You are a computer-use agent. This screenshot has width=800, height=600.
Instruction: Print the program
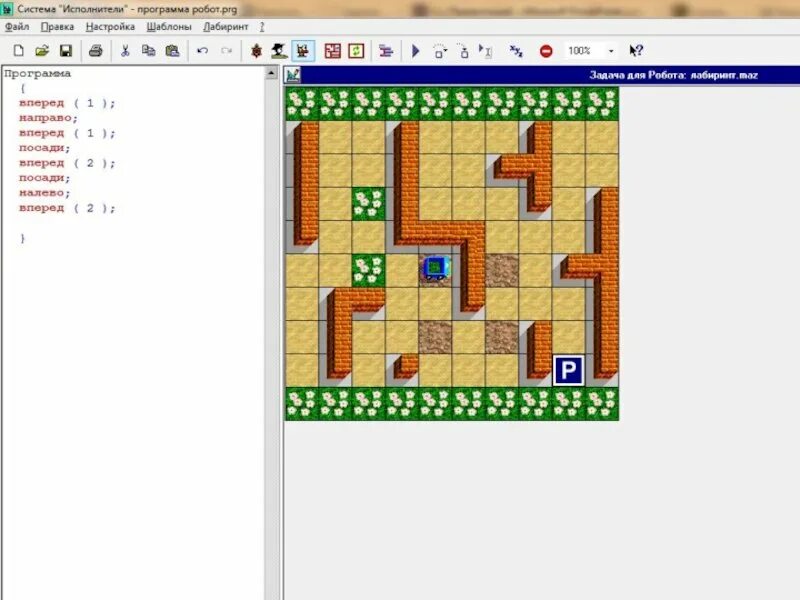point(95,51)
